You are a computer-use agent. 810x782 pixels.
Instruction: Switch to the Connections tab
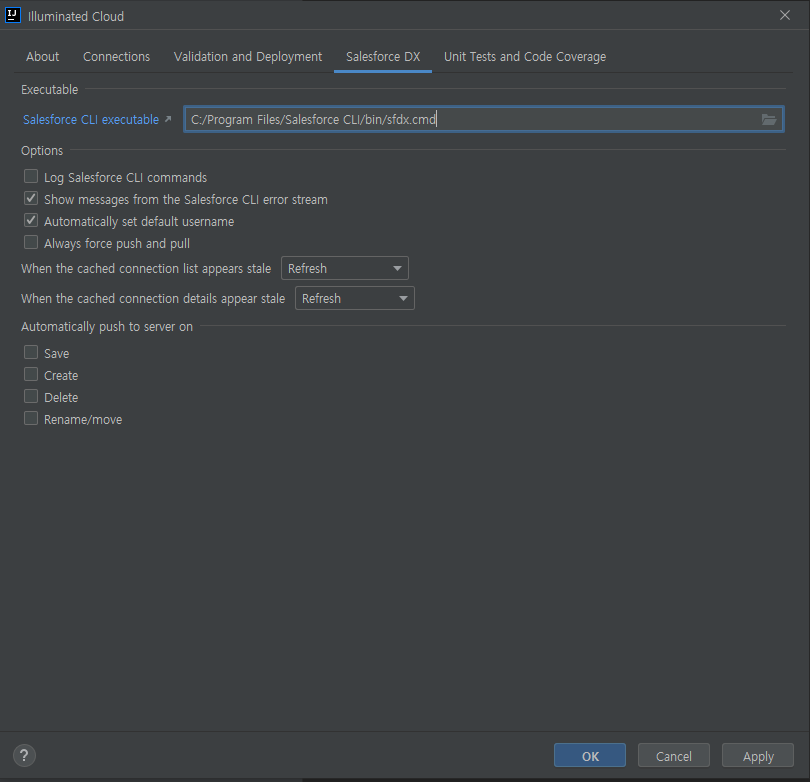point(116,56)
